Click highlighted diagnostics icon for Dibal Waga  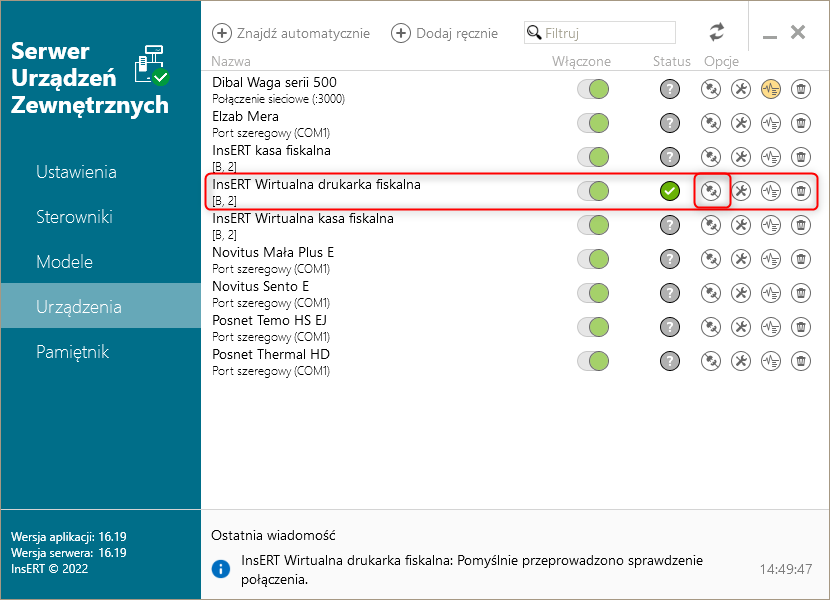point(771,89)
